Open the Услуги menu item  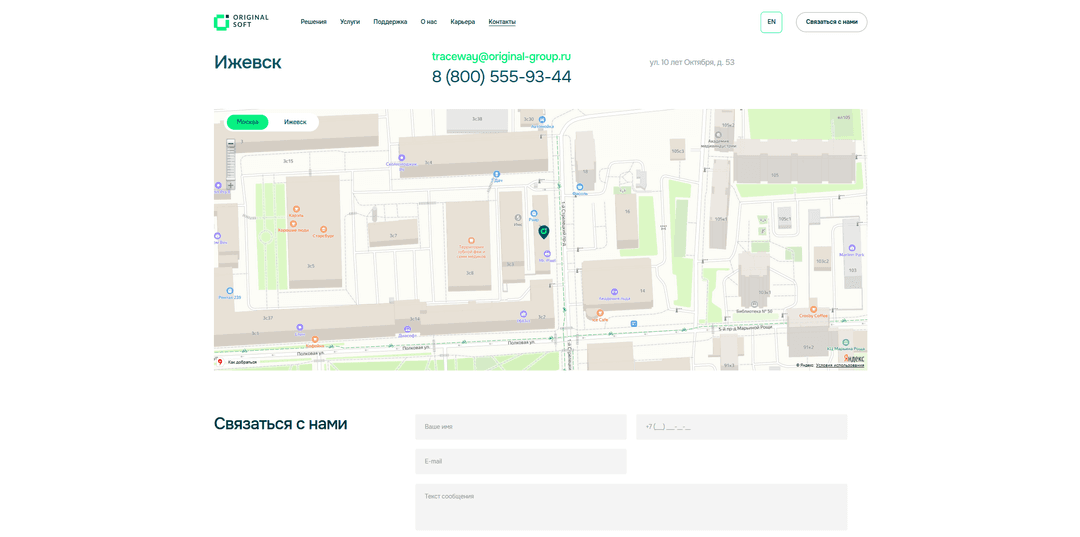pyautogui.click(x=350, y=22)
